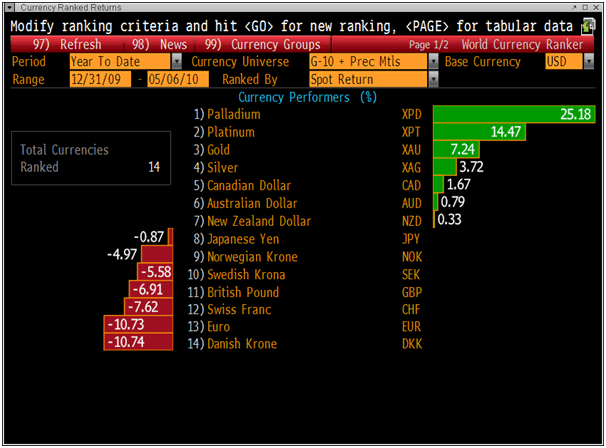
Task: Click 97) Refresh button
Action: 67,44
